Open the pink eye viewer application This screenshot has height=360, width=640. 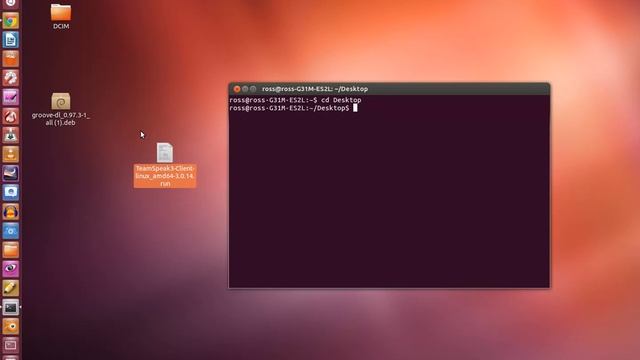click(11, 269)
